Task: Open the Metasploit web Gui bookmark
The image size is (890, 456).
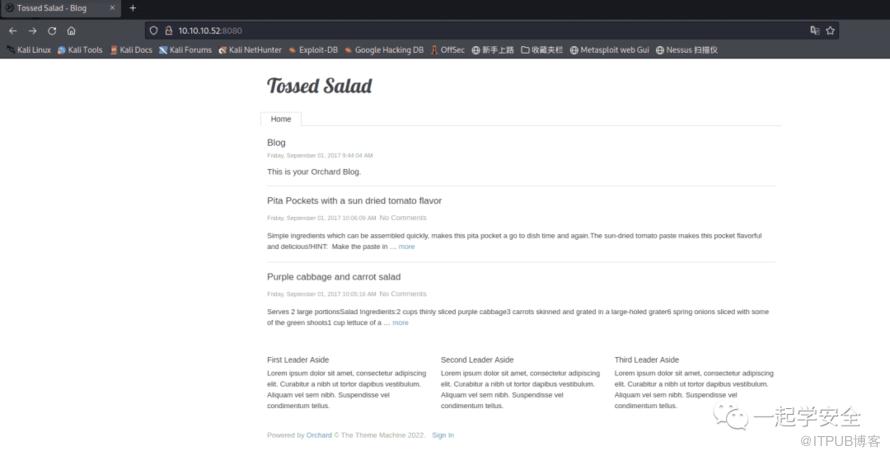Action: 610,50
